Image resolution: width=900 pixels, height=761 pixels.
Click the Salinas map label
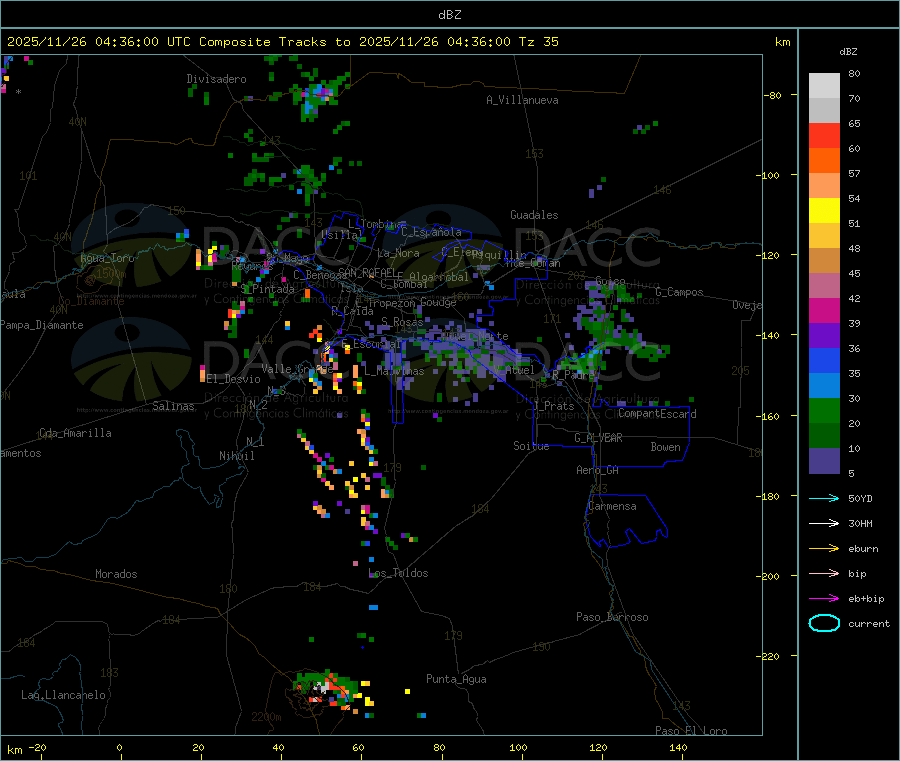[173, 406]
